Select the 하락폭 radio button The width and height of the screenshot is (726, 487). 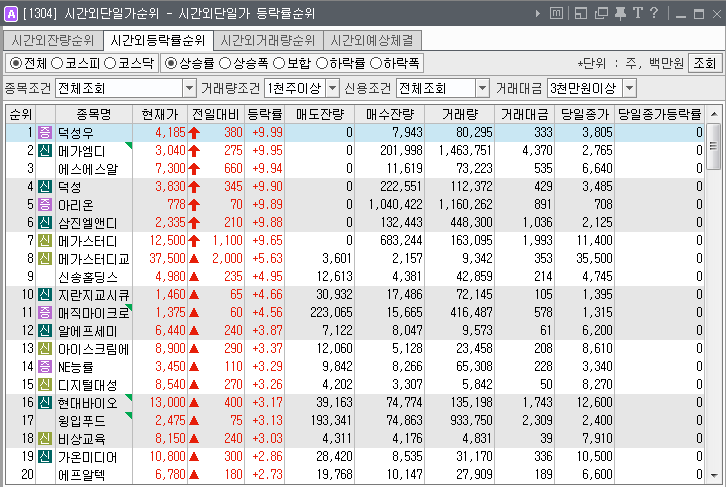(376, 63)
